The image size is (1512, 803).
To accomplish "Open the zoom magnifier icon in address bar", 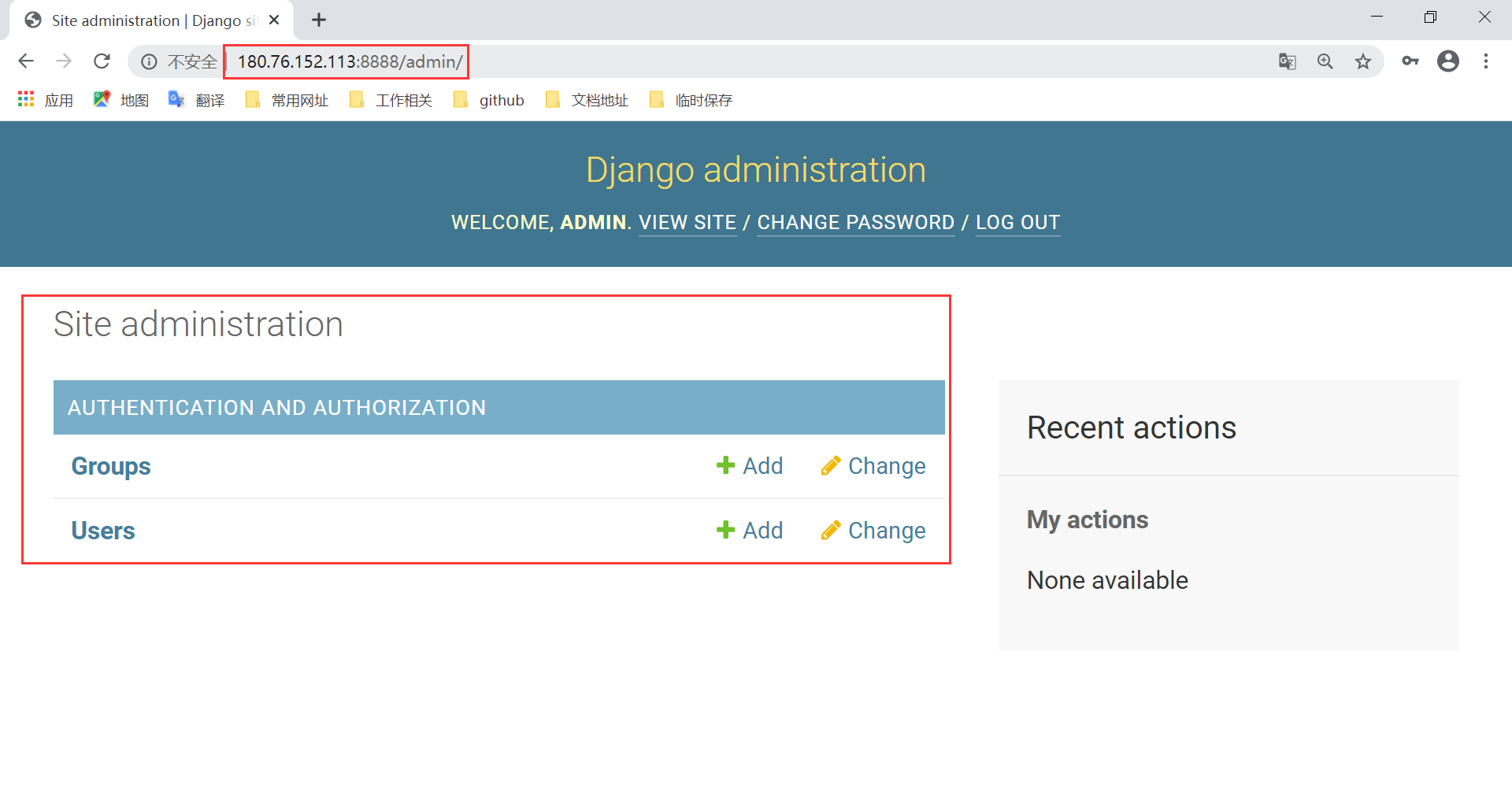I will (x=1325, y=61).
